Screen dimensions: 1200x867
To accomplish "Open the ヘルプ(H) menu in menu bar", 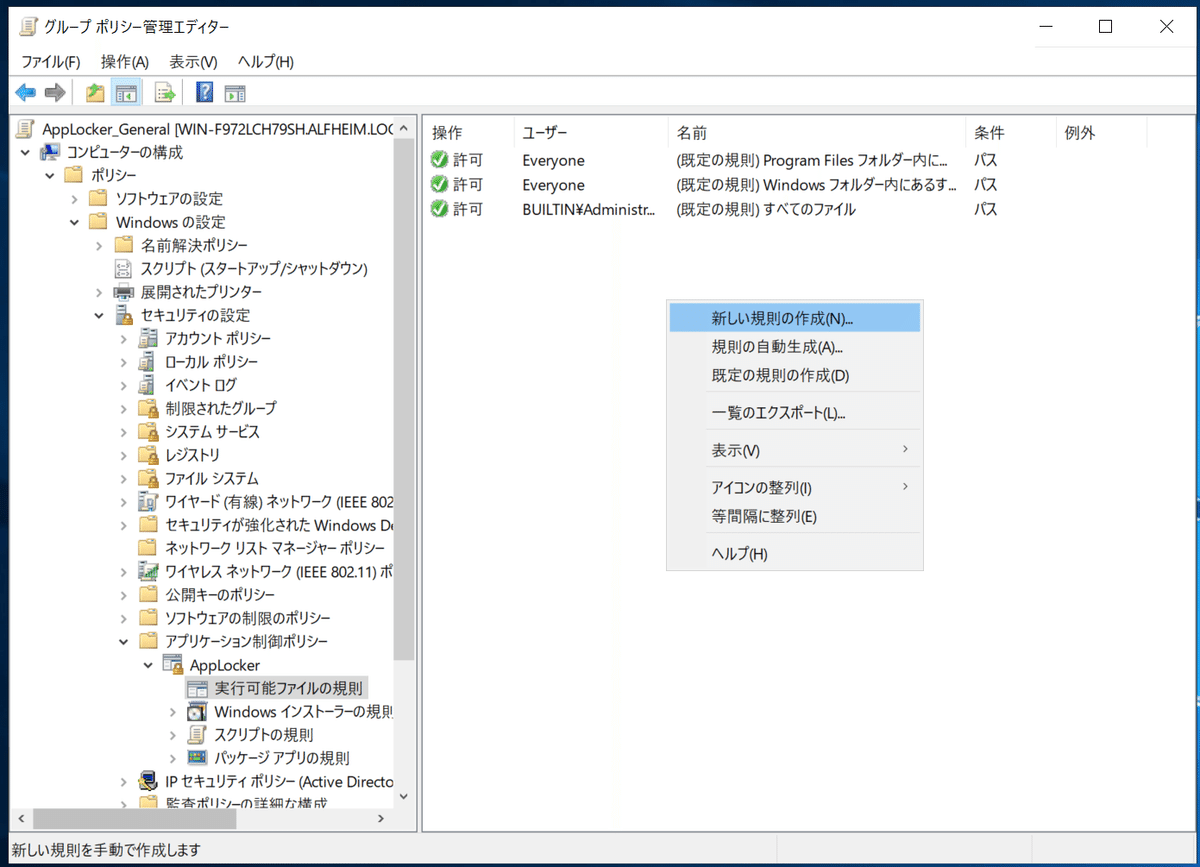I will 265,61.
